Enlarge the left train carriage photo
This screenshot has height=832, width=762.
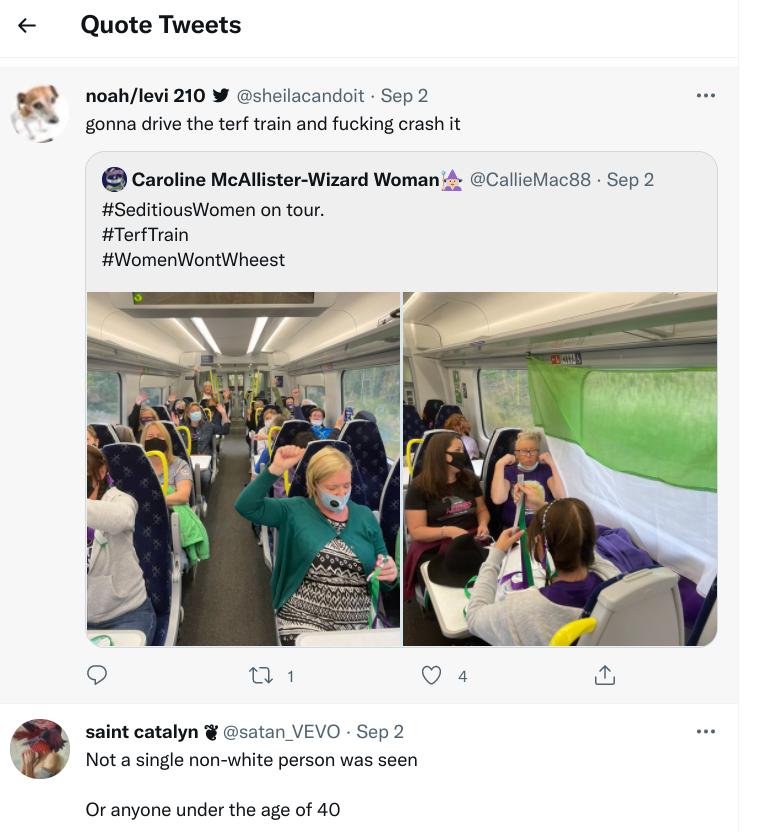coord(243,468)
